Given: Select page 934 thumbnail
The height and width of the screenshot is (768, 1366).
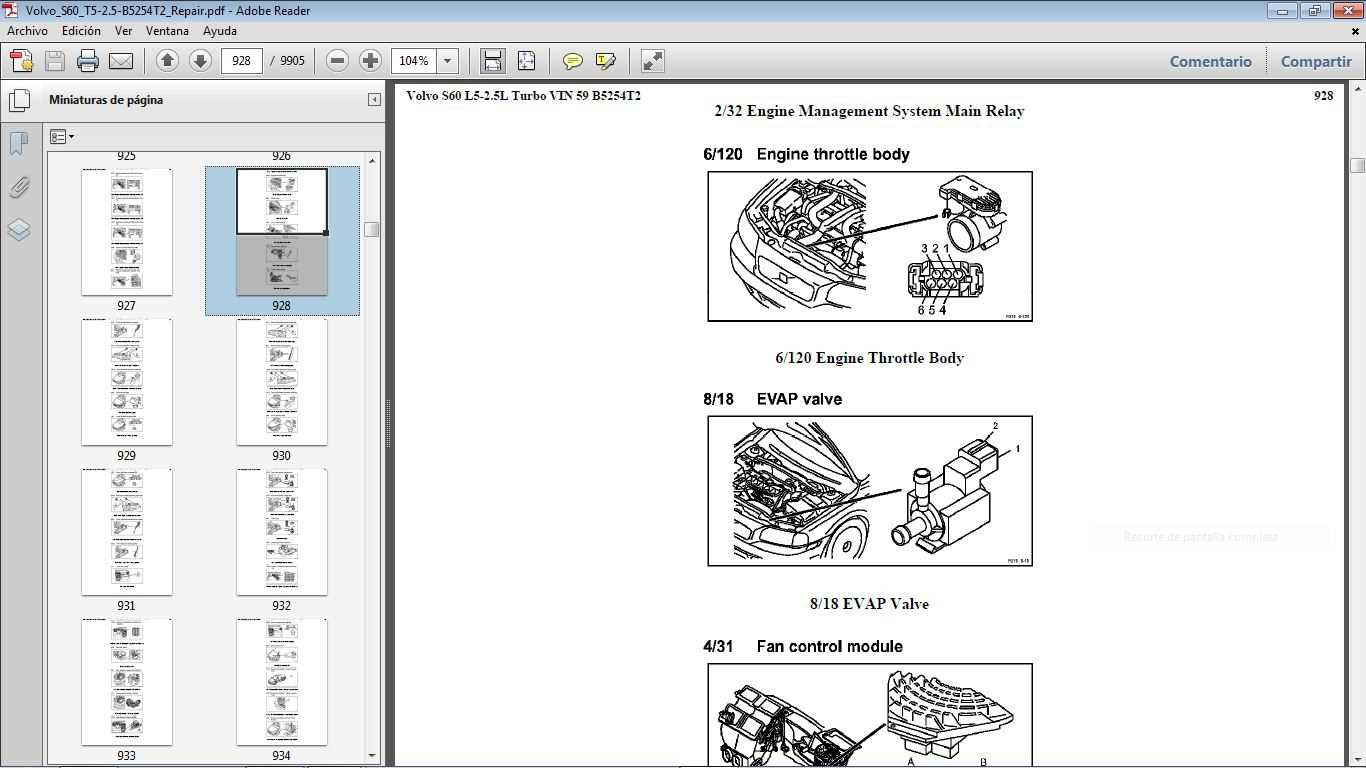Looking at the screenshot, I should point(281,682).
